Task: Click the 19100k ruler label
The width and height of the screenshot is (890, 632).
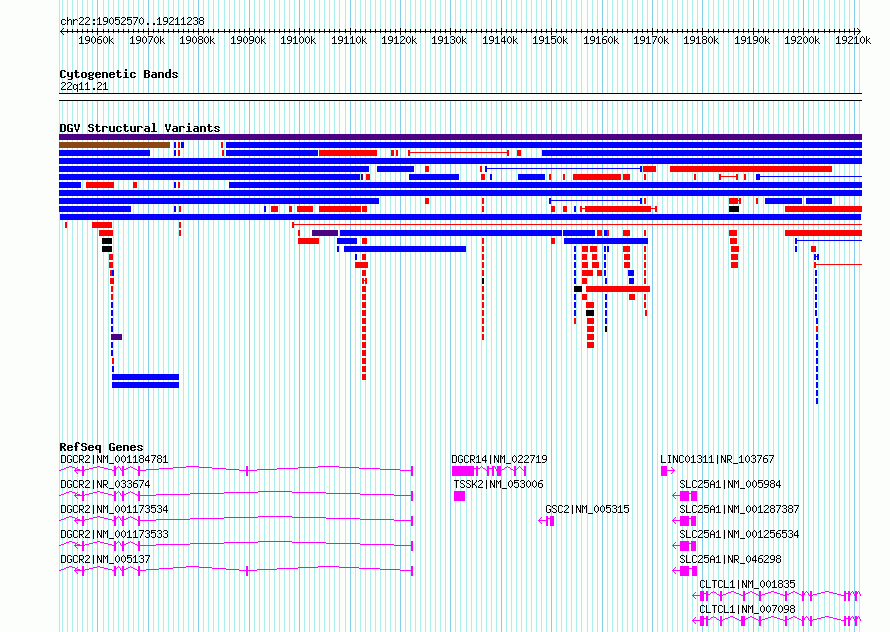Action: (298, 40)
